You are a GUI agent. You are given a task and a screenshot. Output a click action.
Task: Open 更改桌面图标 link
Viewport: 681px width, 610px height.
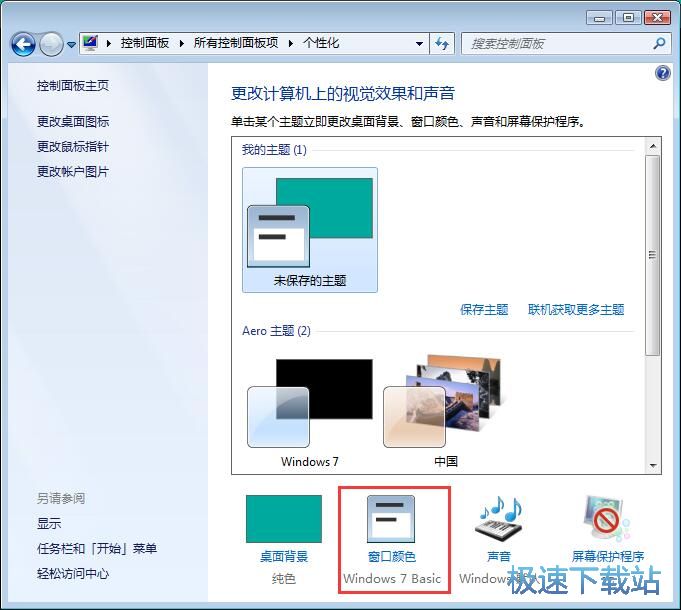click(73, 122)
